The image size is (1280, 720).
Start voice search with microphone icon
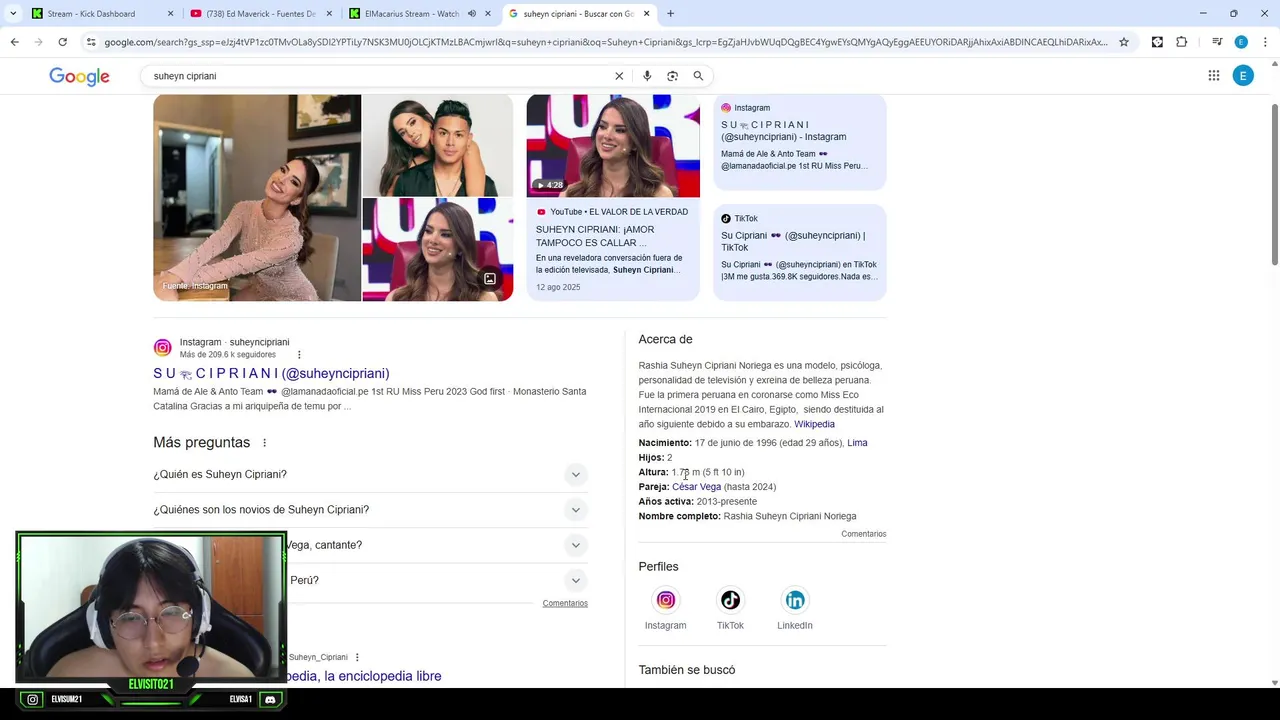(x=647, y=76)
